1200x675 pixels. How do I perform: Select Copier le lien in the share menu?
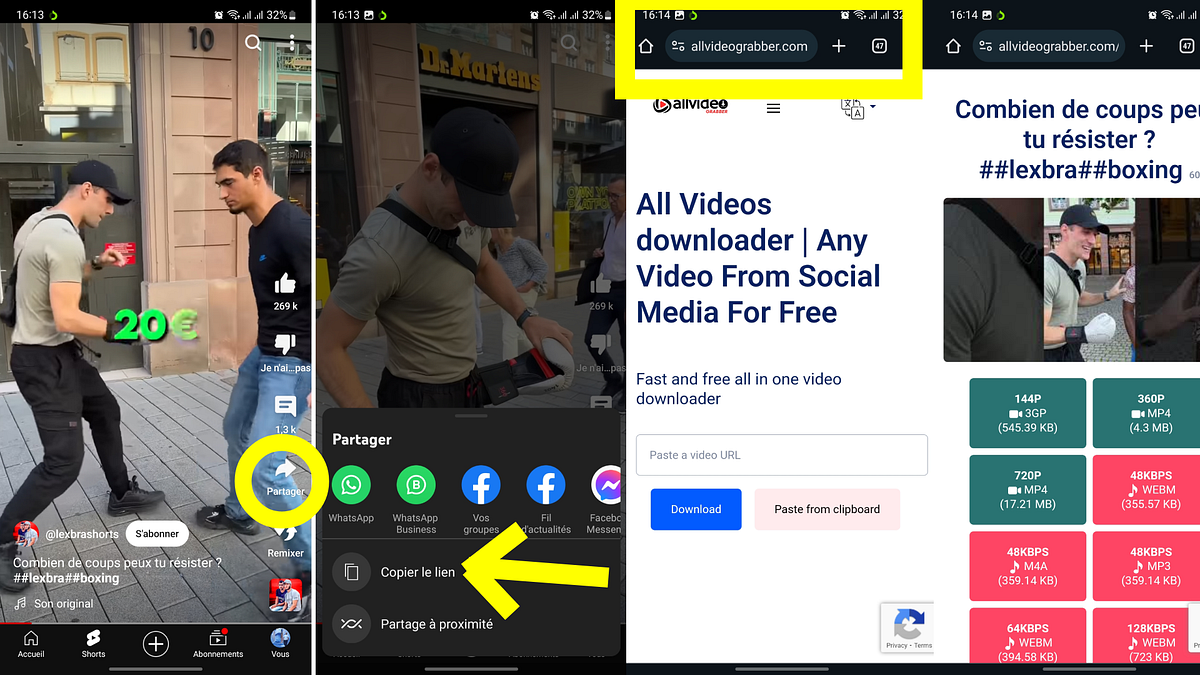[x=420, y=572]
